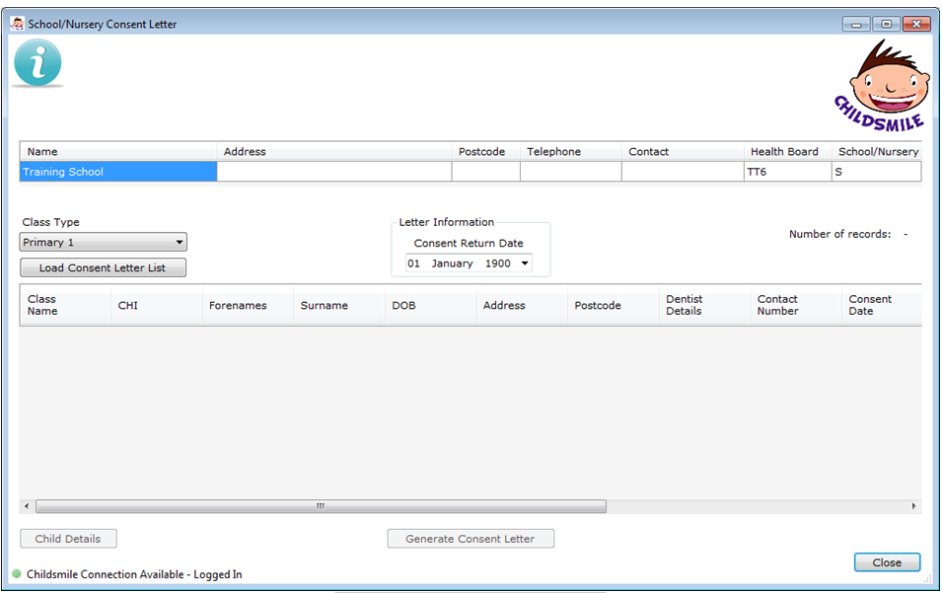The height and width of the screenshot is (593, 942).
Task: Select the Training School row
Action: pos(118,172)
